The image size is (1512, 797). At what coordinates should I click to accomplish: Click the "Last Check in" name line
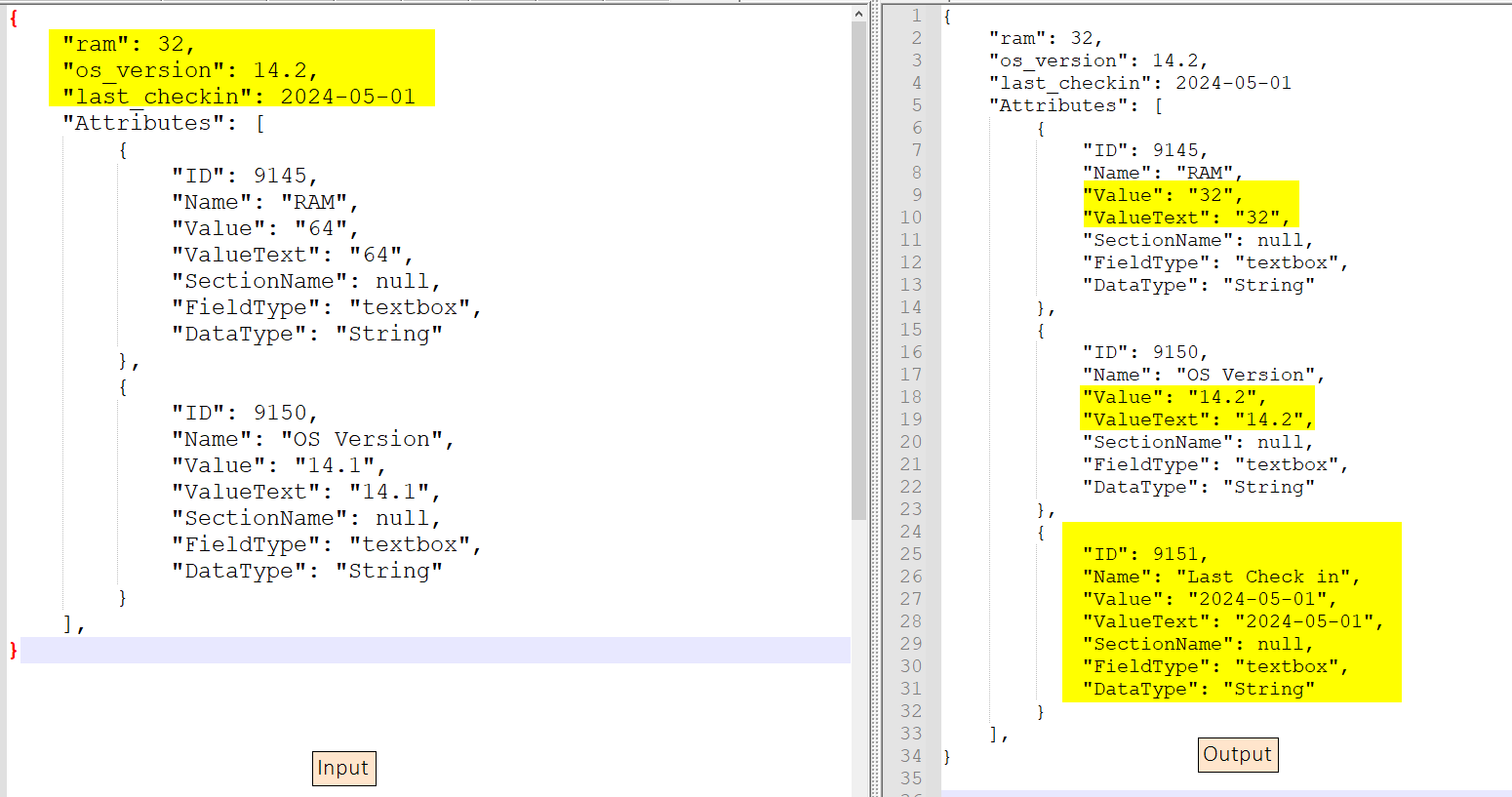pyautogui.click(x=1220, y=577)
